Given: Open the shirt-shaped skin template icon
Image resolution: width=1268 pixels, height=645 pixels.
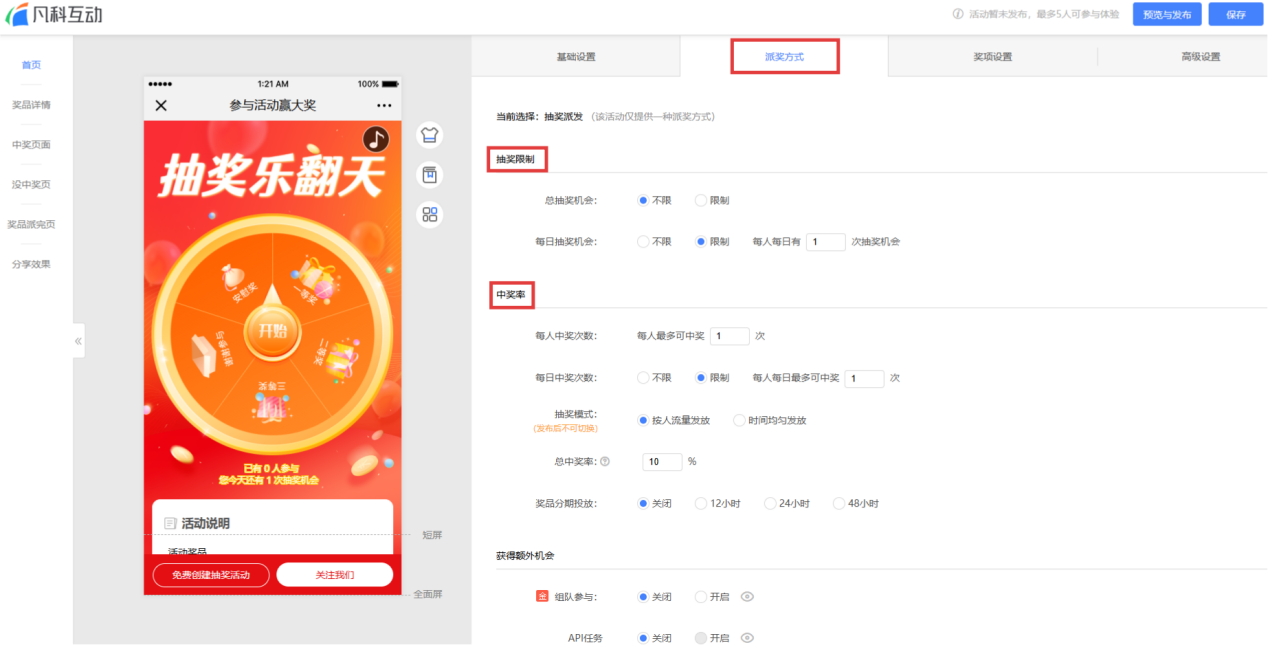Looking at the screenshot, I should [x=430, y=135].
